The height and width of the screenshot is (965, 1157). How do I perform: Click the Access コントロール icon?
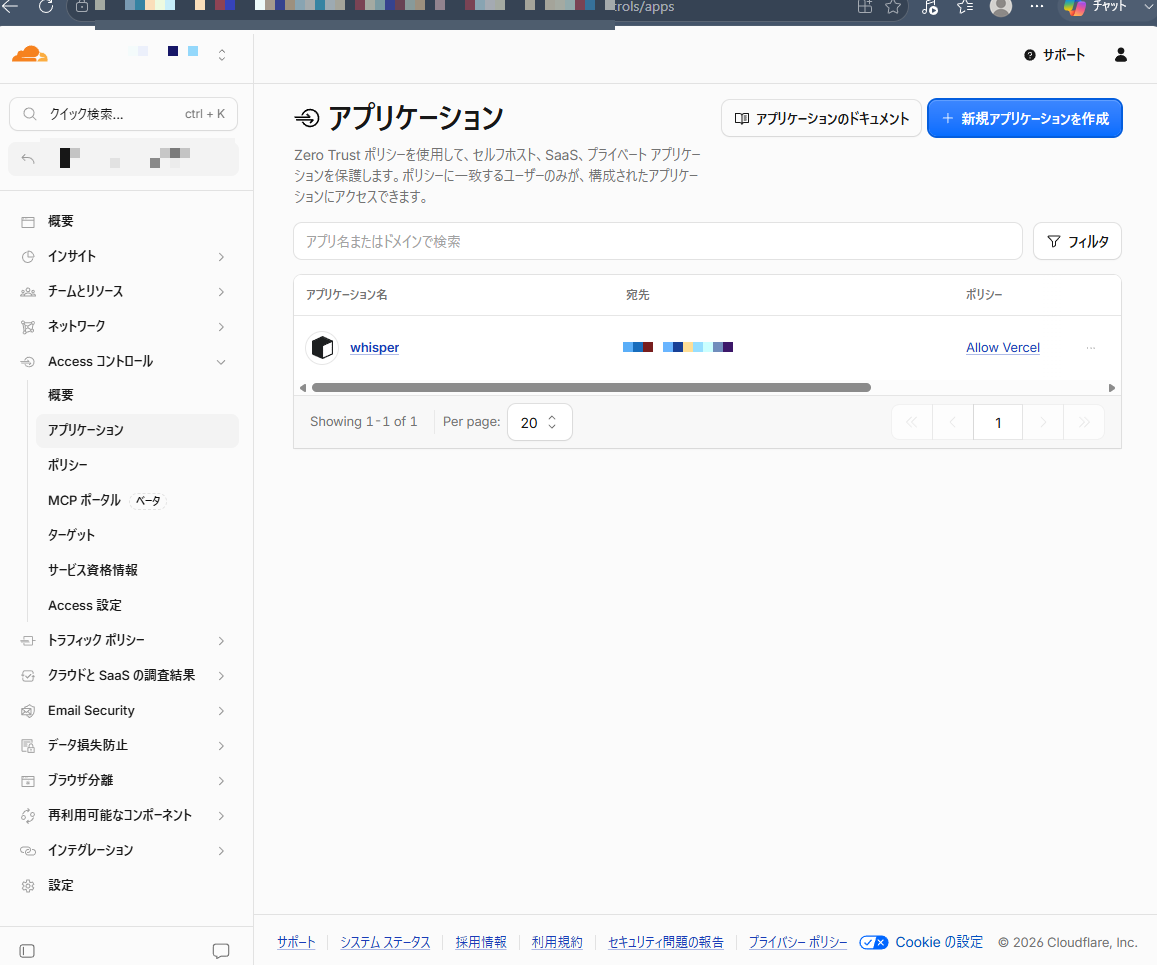point(28,362)
